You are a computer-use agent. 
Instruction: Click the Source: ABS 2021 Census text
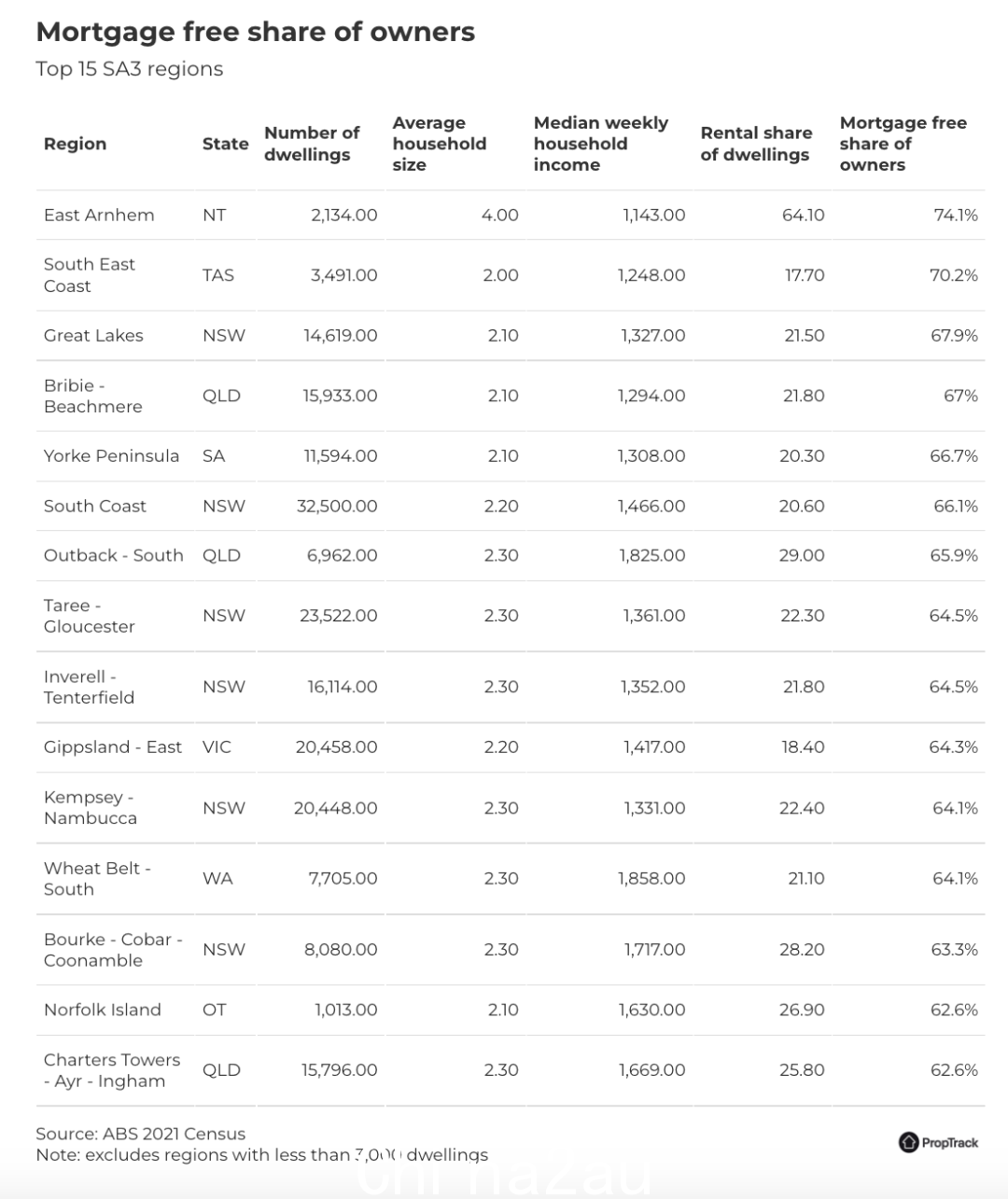point(140,1134)
